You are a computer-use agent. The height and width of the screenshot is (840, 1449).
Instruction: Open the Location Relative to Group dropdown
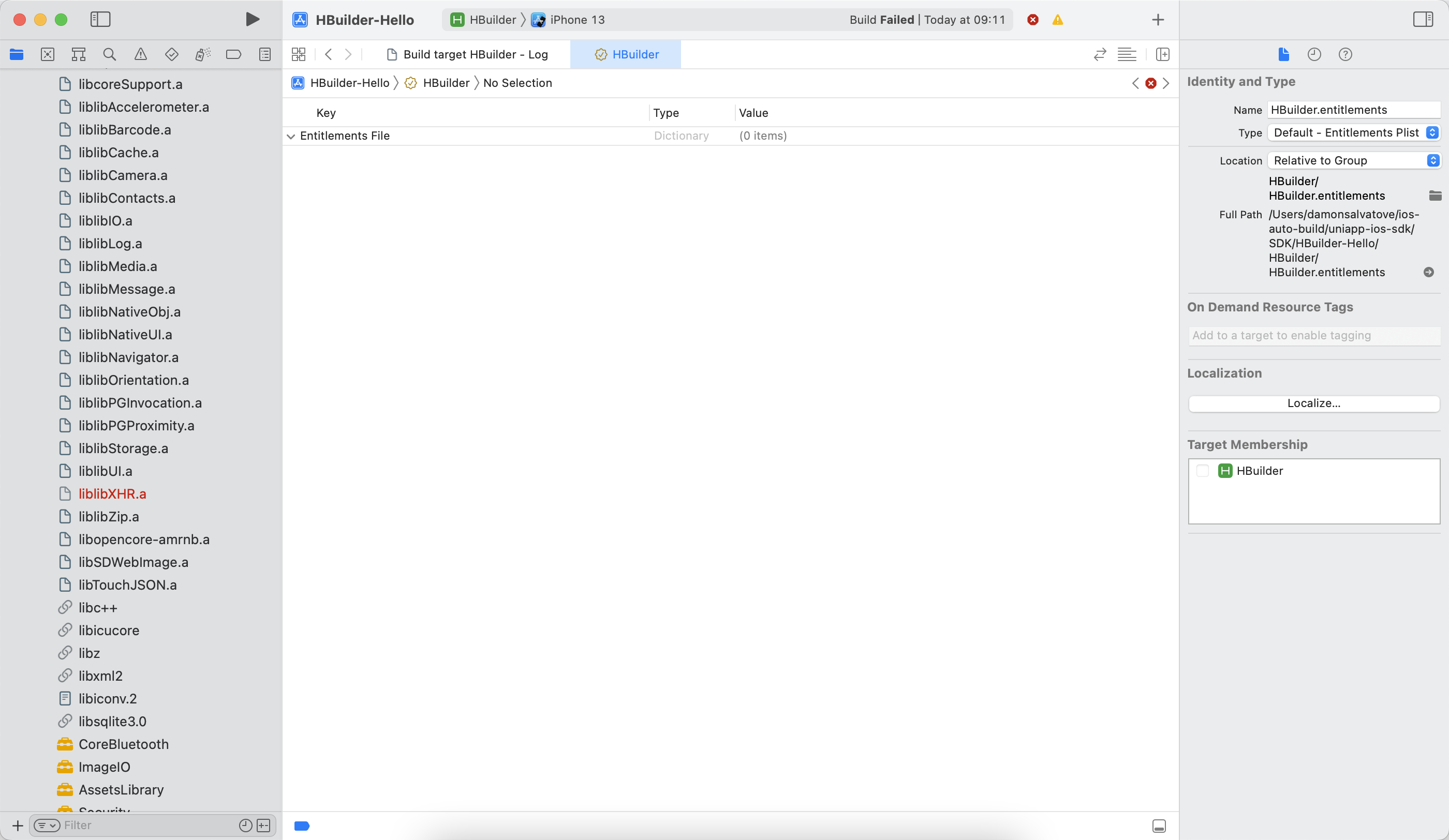click(x=1355, y=160)
